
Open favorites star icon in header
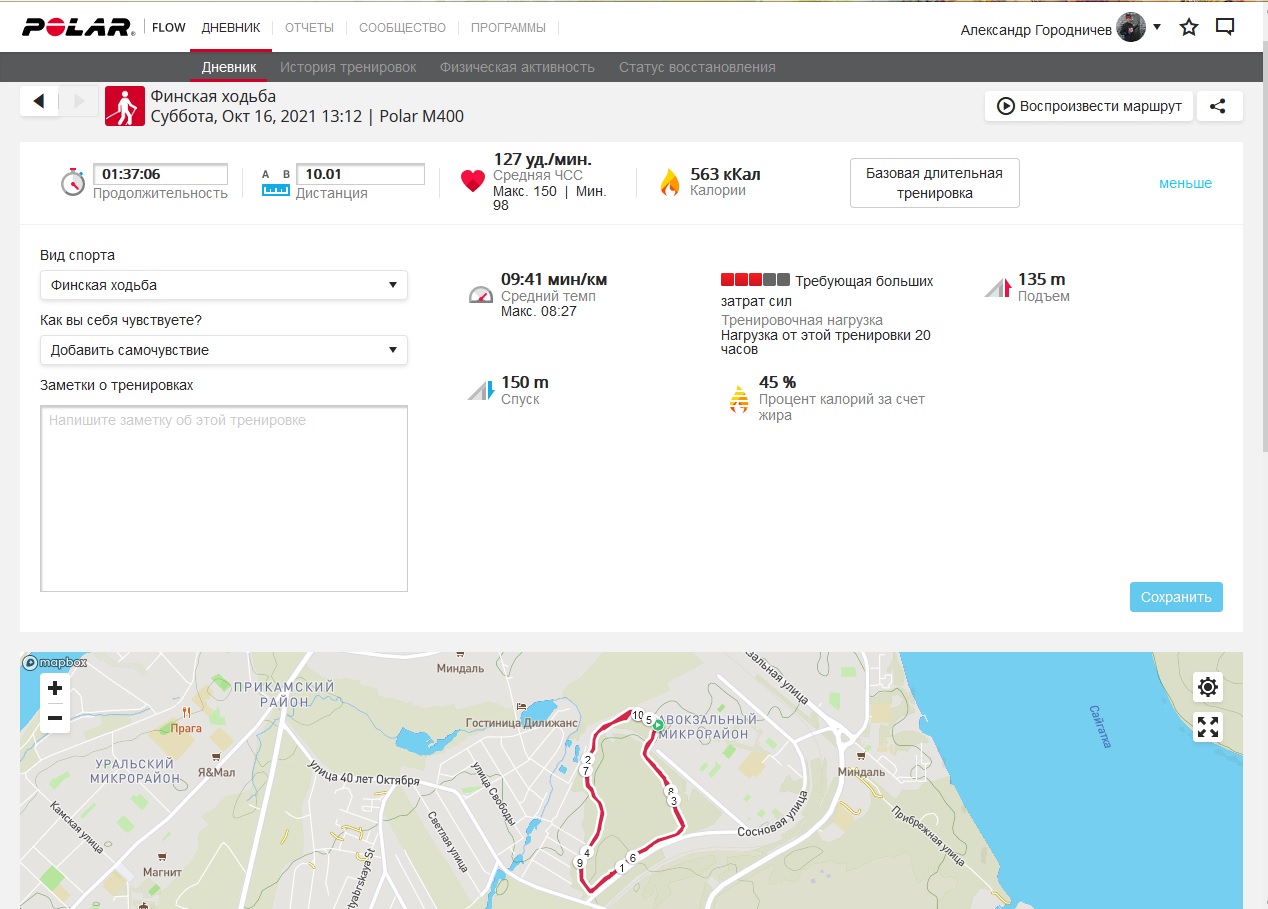[x=1189, y=28]
